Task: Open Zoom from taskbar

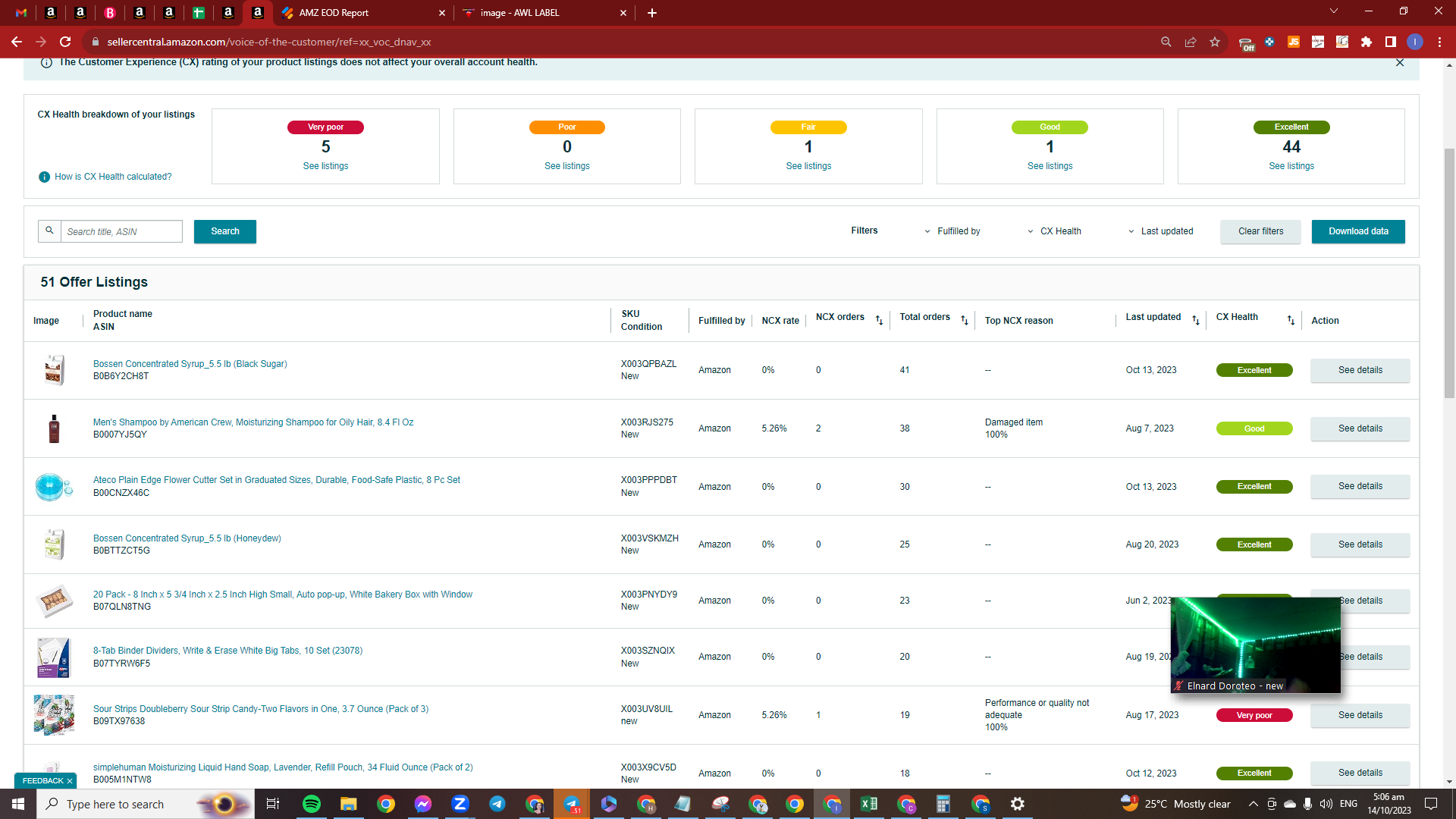Action: pos(460,804)
